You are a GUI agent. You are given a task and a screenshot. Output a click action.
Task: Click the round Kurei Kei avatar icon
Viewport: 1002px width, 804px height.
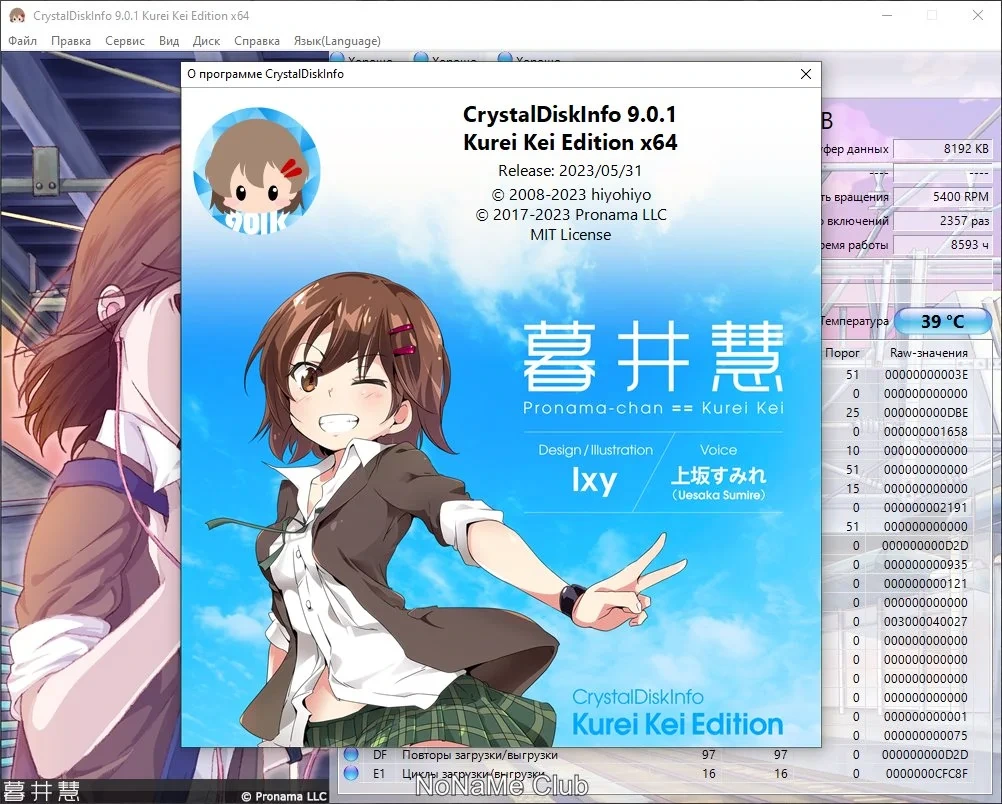tap(257, 171)
